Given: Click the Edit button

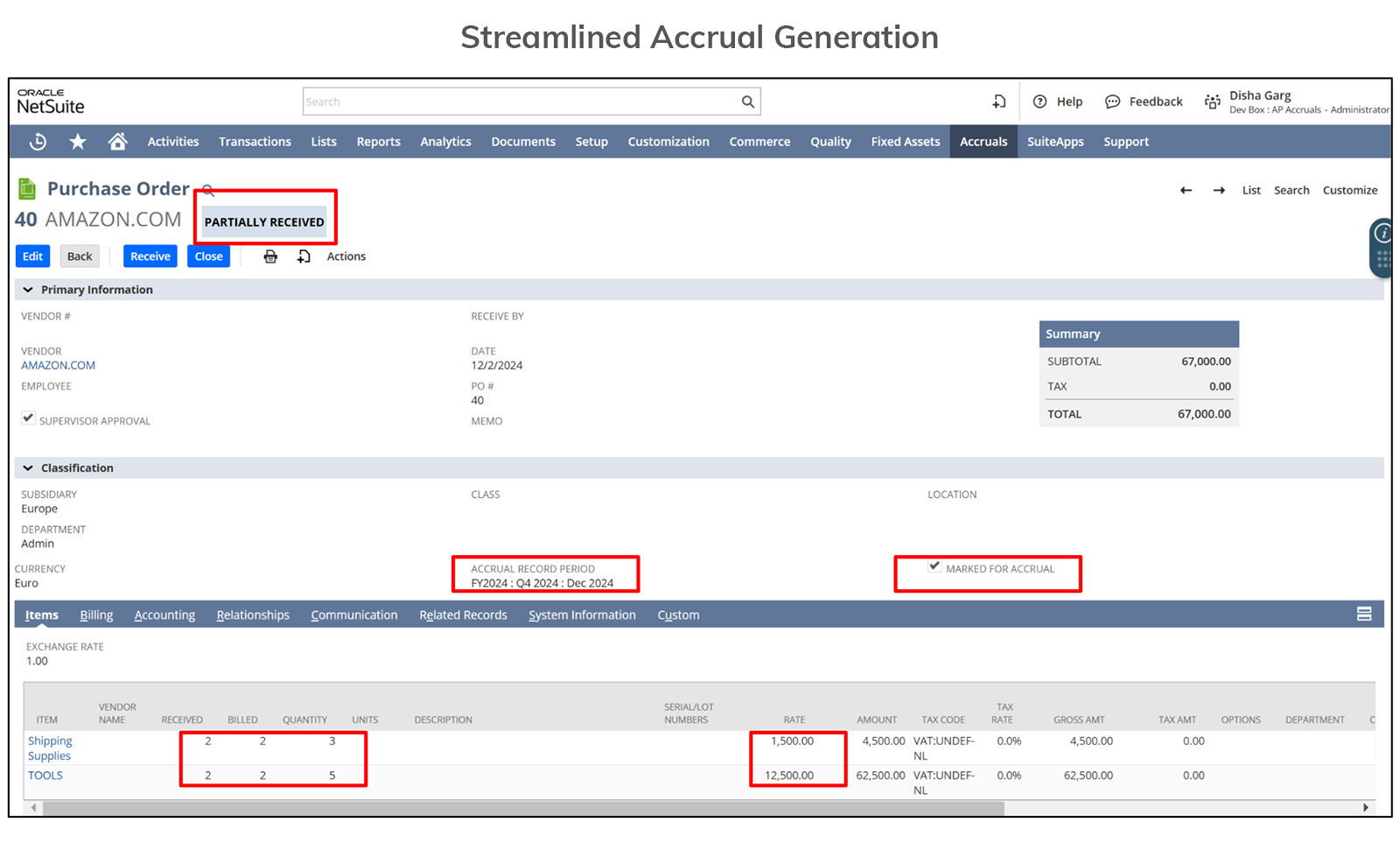Looking at the screenshot, I should coord(32,256).
